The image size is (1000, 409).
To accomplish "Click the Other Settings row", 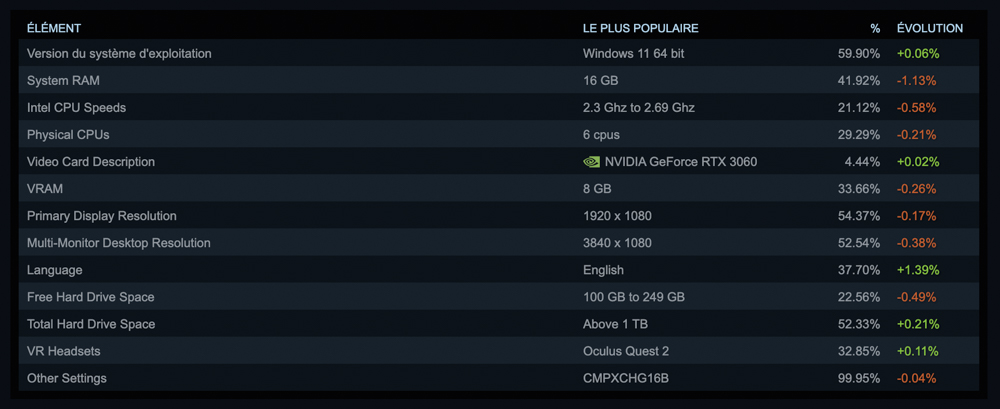I will [x=499, y=378].
